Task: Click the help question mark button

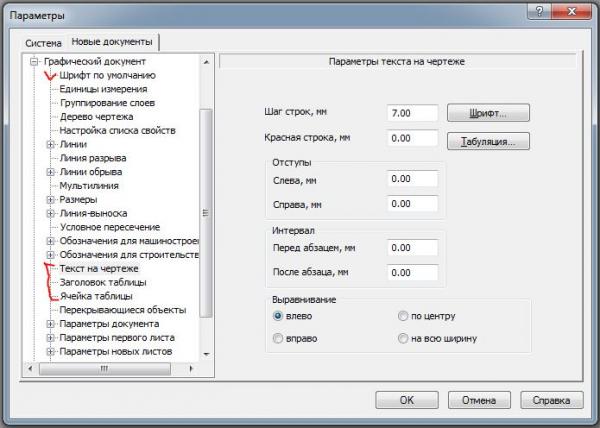Action: click(x=540, y=11)
